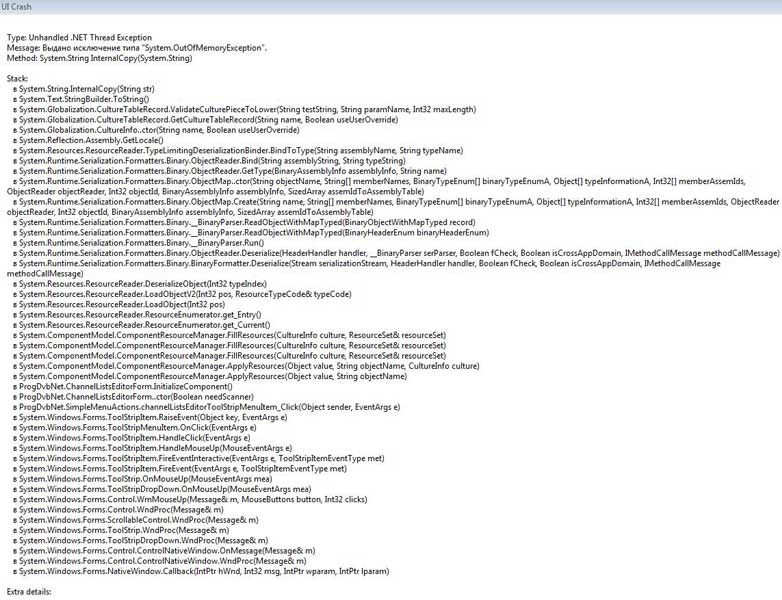782x600 pixels.
Task: Click the TypeLimitingDeserializationBinder.BindToType line
Action: coord(238,151)
